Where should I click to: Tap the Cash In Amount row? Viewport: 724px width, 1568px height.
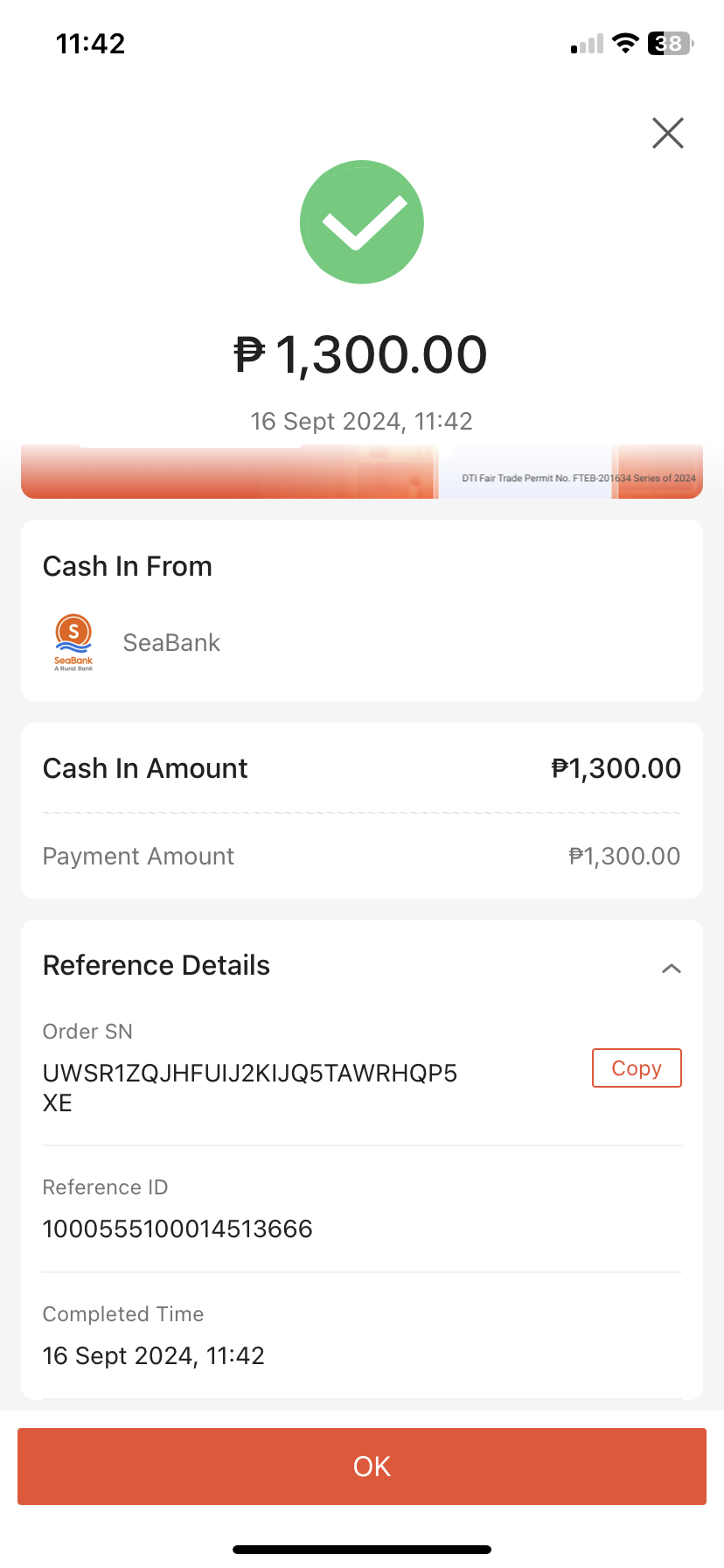tap(362, 768)
